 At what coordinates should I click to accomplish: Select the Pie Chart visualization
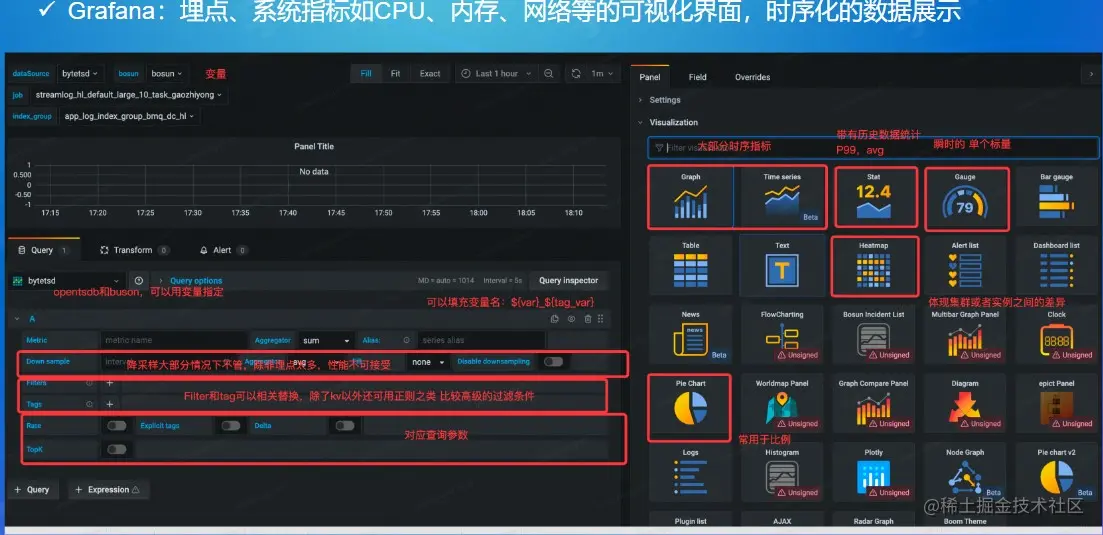(x=691, y=404)
